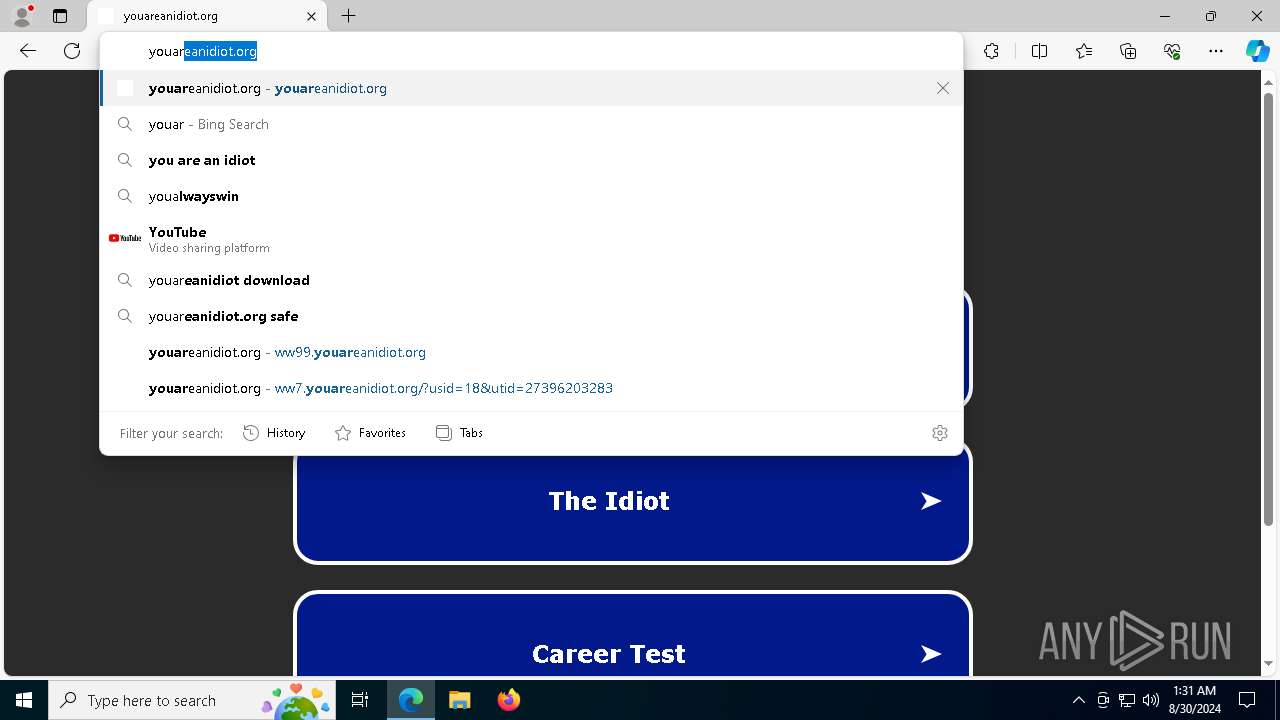Image resolution: width=1280 pixels, height=720 pixels.
Task: Open the Settings and more ellipsis
Action: (x=1216, y=51)
